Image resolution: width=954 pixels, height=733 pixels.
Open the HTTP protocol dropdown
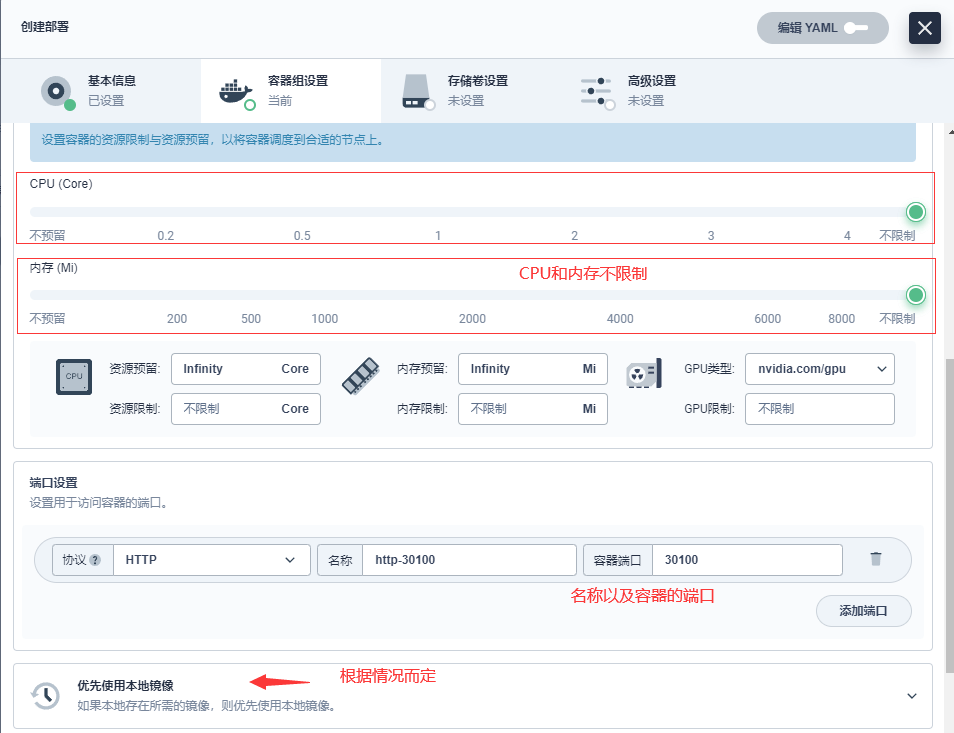(x=211, y=560)
